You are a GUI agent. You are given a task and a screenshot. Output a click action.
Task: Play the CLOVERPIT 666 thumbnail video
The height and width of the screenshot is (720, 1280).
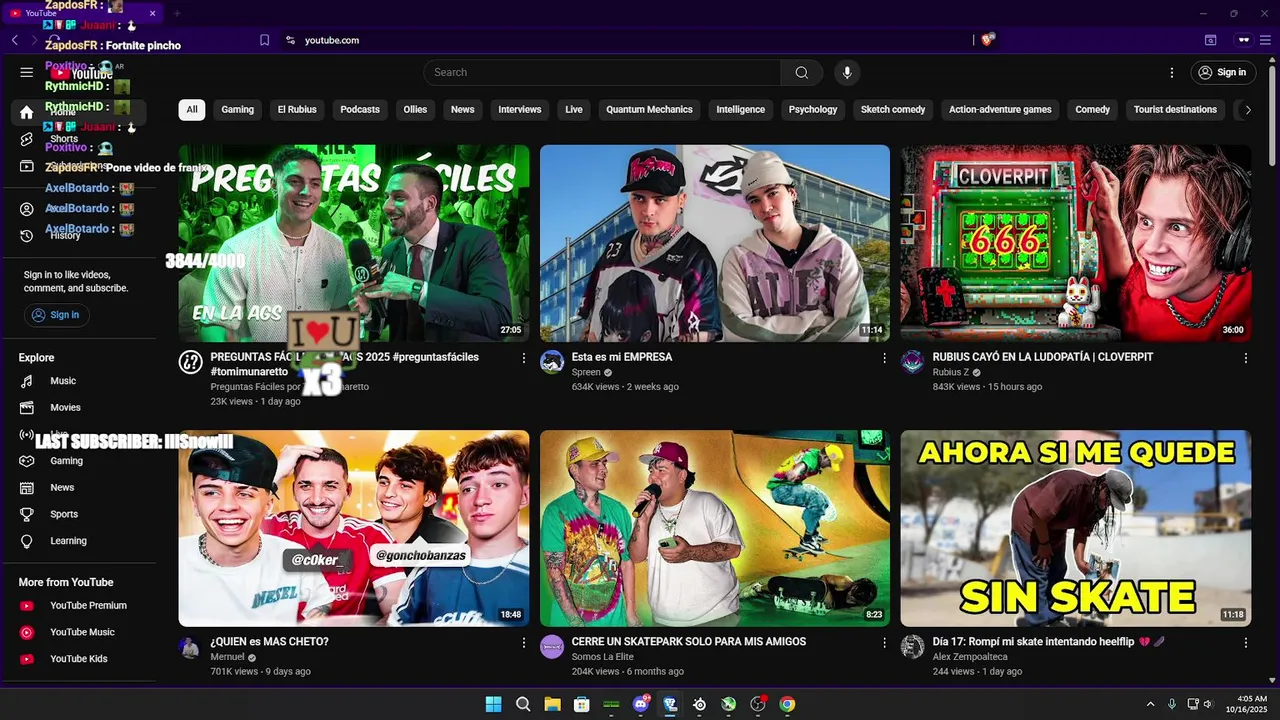coord(1075,243)
